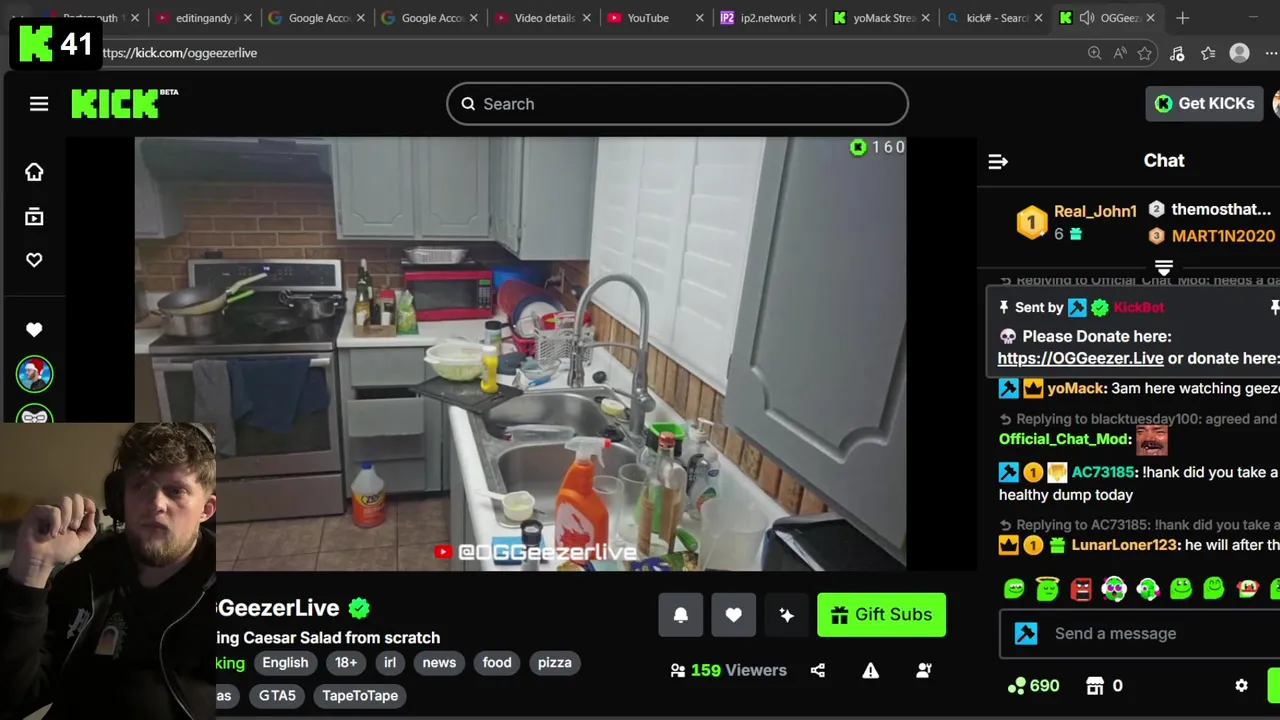Click the live stream video player
Image resolution: width=1280 pixels, height=720 pixels.
click(x=520, y=354)
